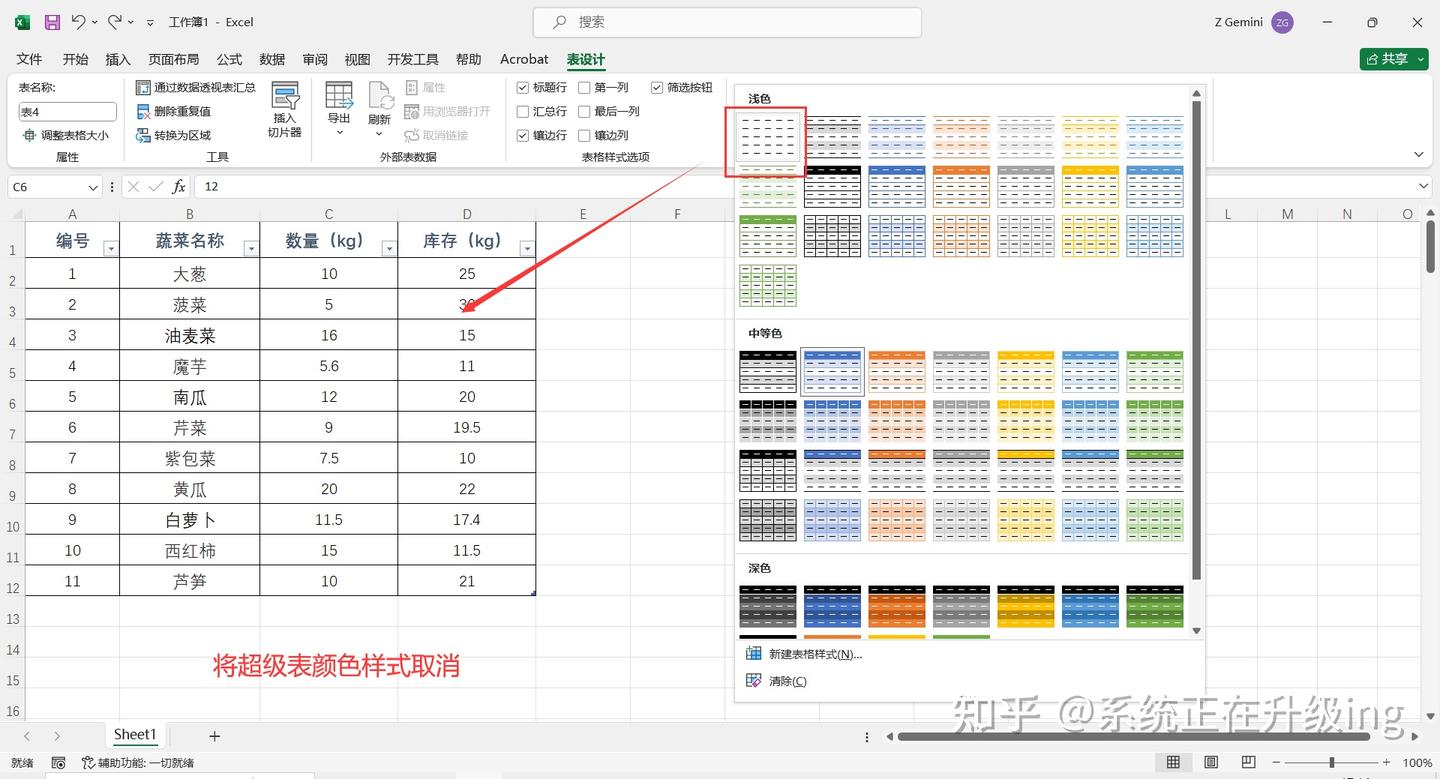Click the 表名称 table name input field
The width and height of the screenshot is (1440, 779).
[66, 111]
